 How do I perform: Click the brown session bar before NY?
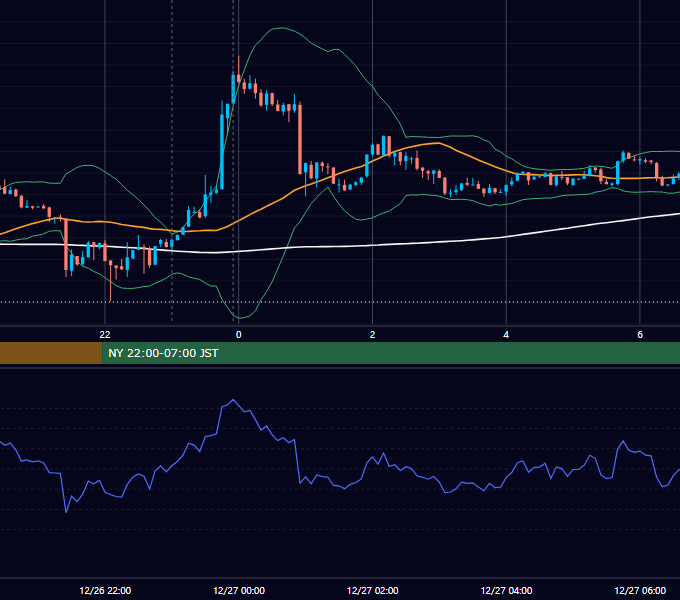51,353
